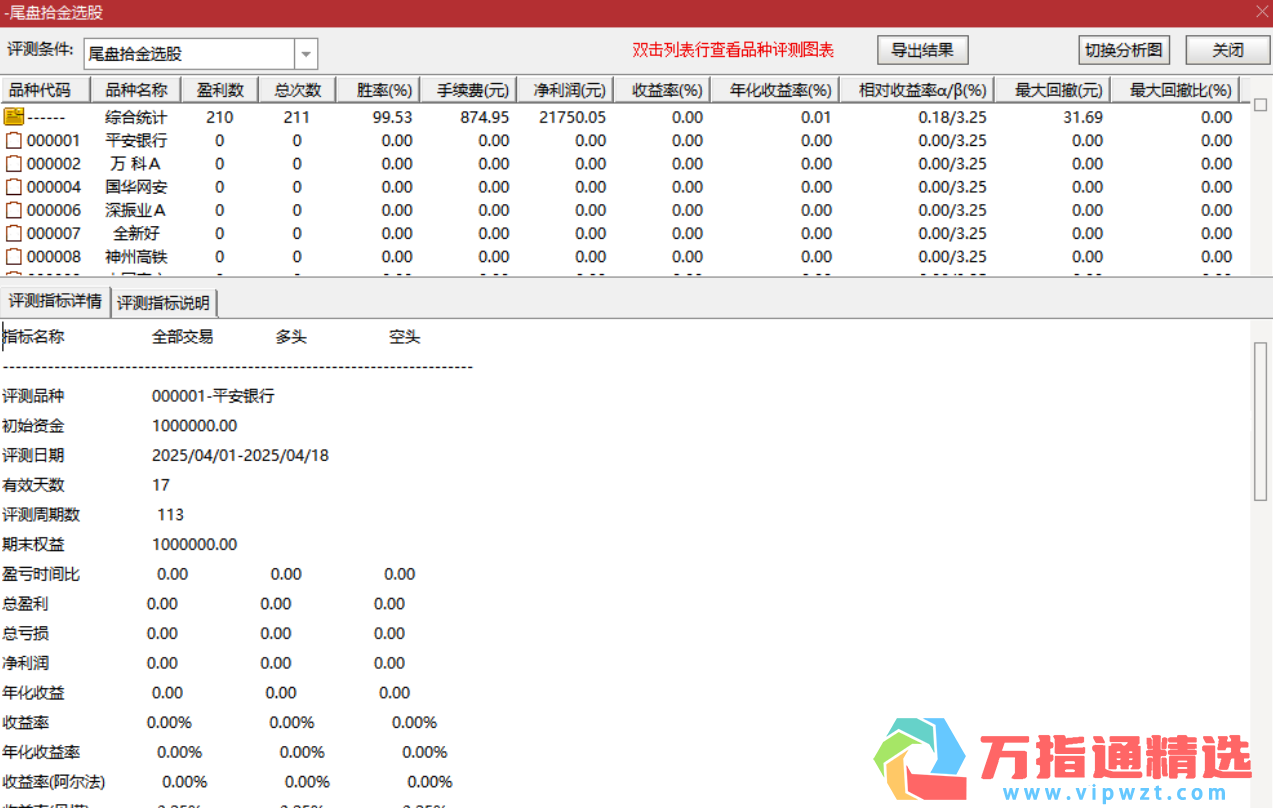Click the document icon beside 000001

click(14, 141)
